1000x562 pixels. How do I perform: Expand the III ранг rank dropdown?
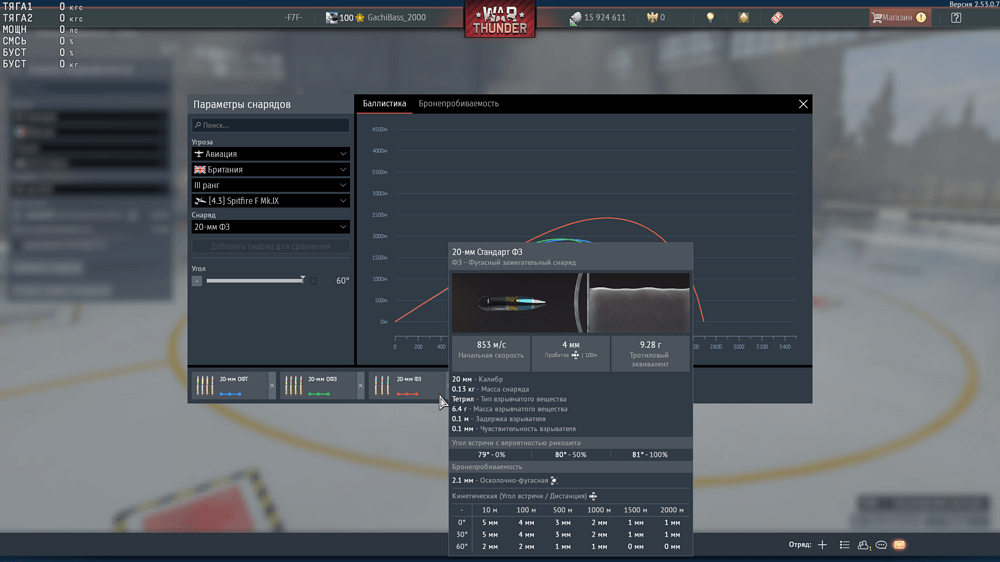point(270,186)
